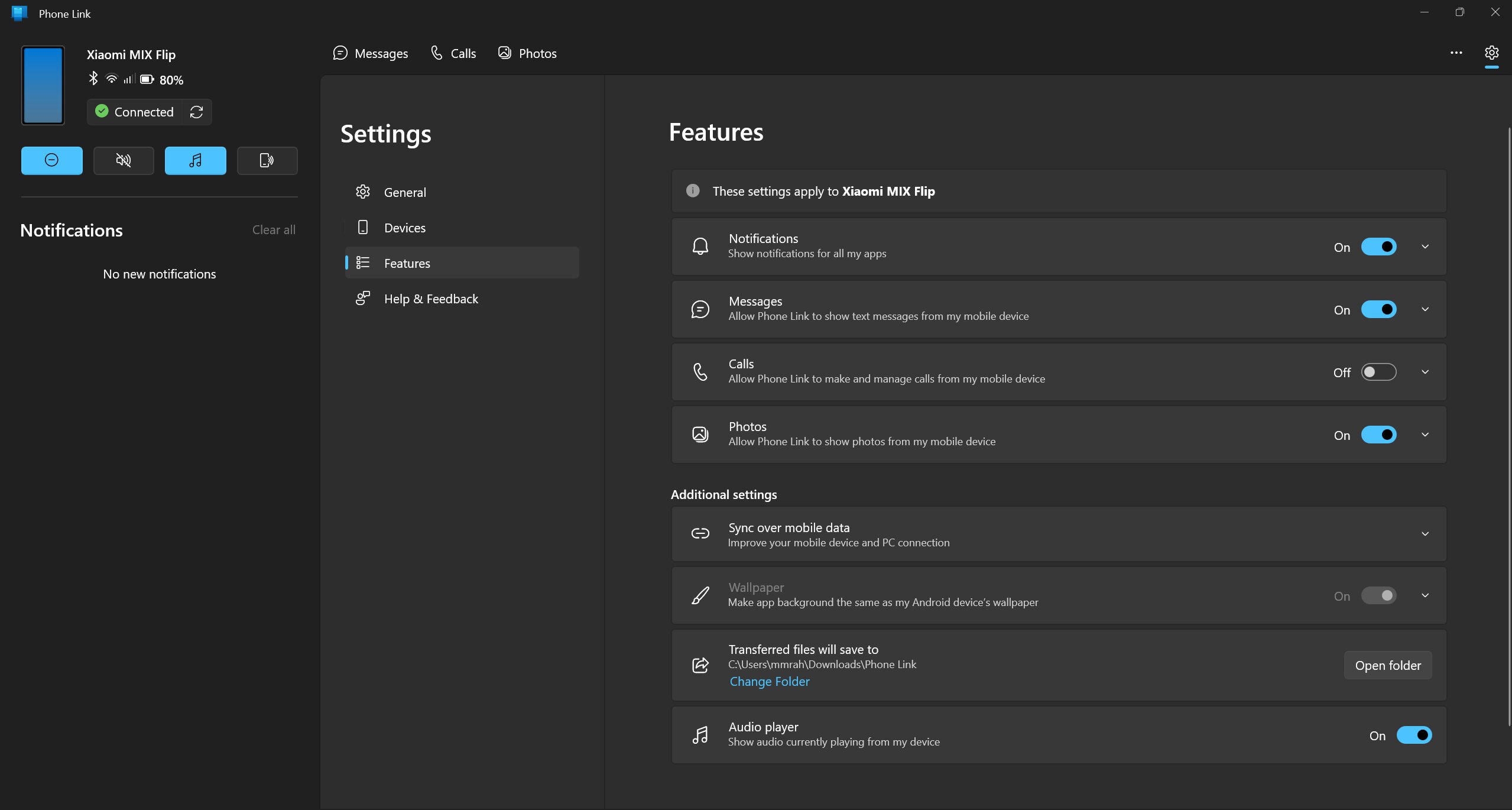The width and height of the screenshot is (1512, 810).
Task: Click the wallpaper pen icon
Action: (699, 594)
